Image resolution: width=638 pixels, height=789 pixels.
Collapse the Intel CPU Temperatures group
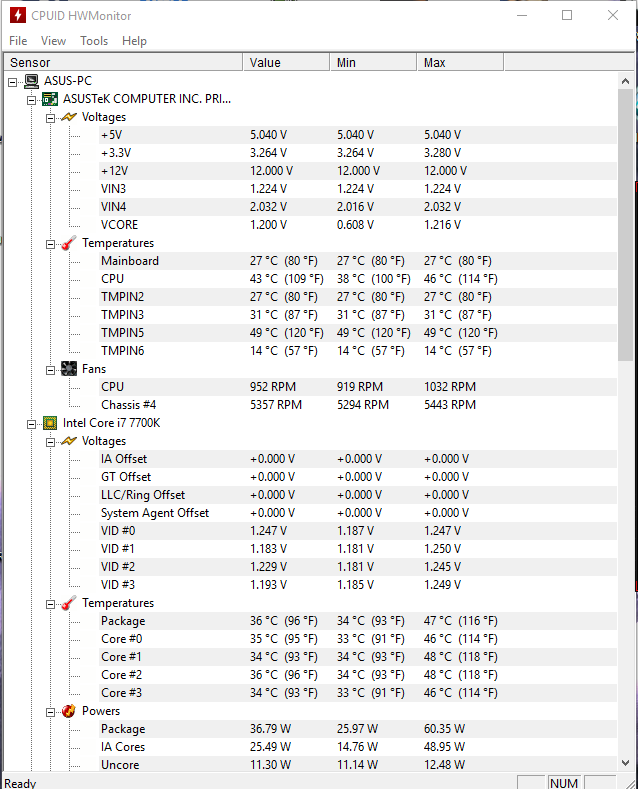click(50, 604)
